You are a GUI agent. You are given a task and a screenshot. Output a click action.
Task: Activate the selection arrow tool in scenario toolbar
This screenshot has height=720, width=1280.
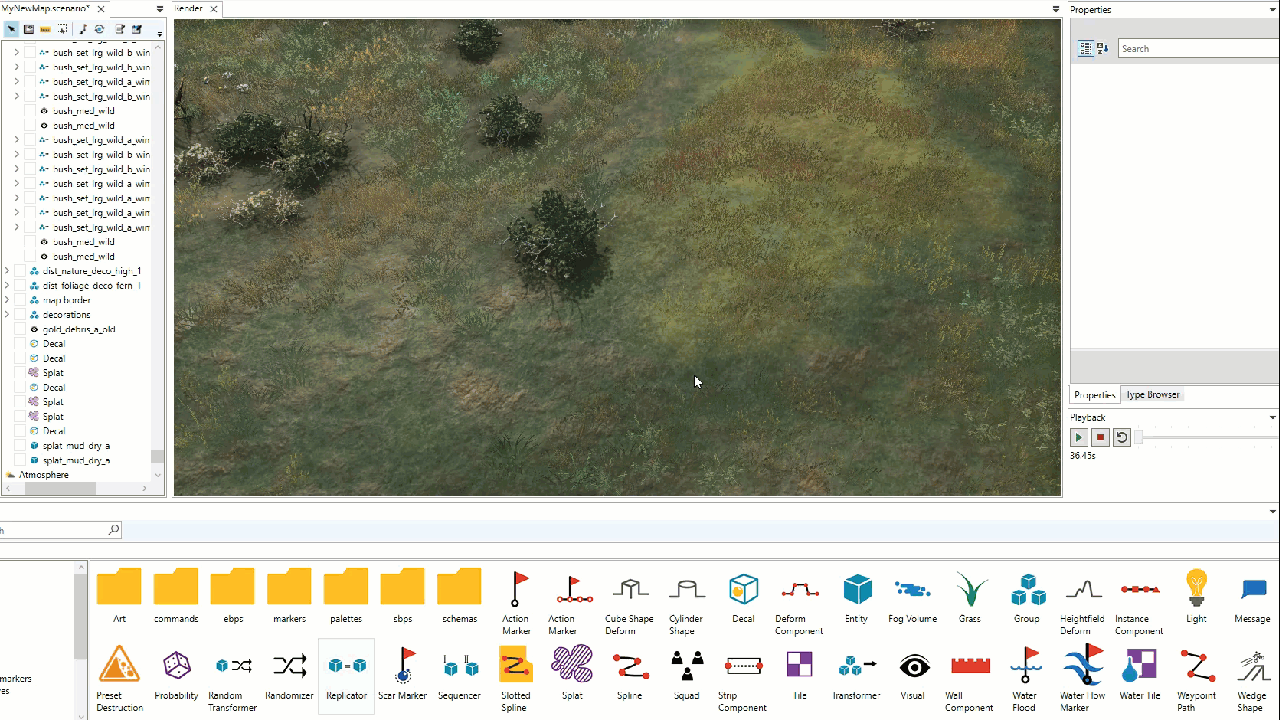11,30
